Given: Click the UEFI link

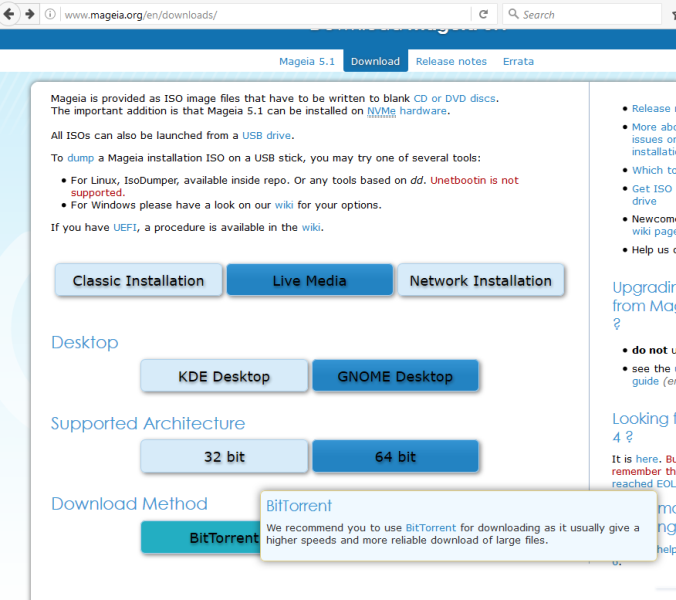Looking at the screenshot, I should tap(125, 227).
